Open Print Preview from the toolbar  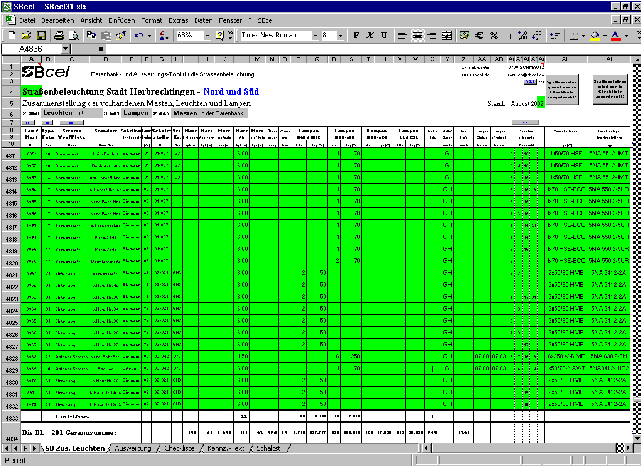pyautogui.click(x=74, y=36)
